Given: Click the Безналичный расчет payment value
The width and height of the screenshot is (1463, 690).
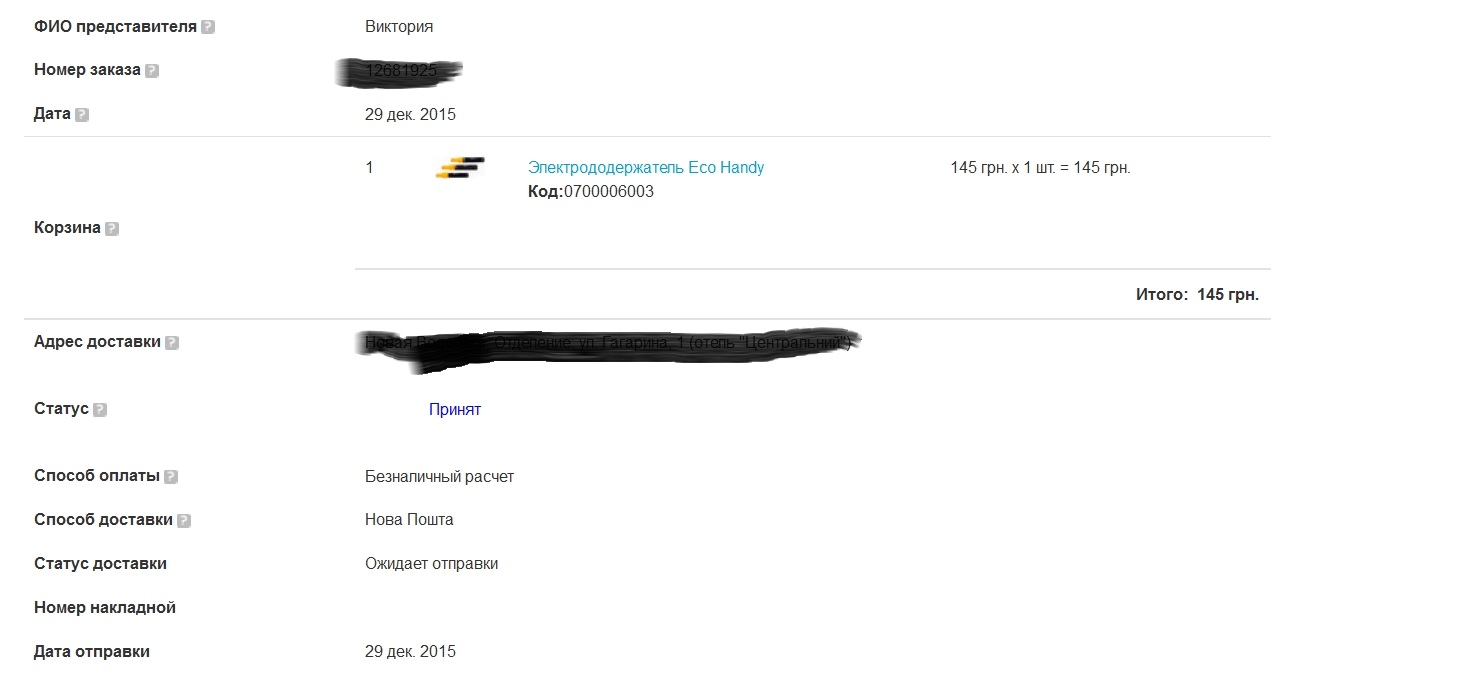Looking at the screenshot, I should [440, 476].
